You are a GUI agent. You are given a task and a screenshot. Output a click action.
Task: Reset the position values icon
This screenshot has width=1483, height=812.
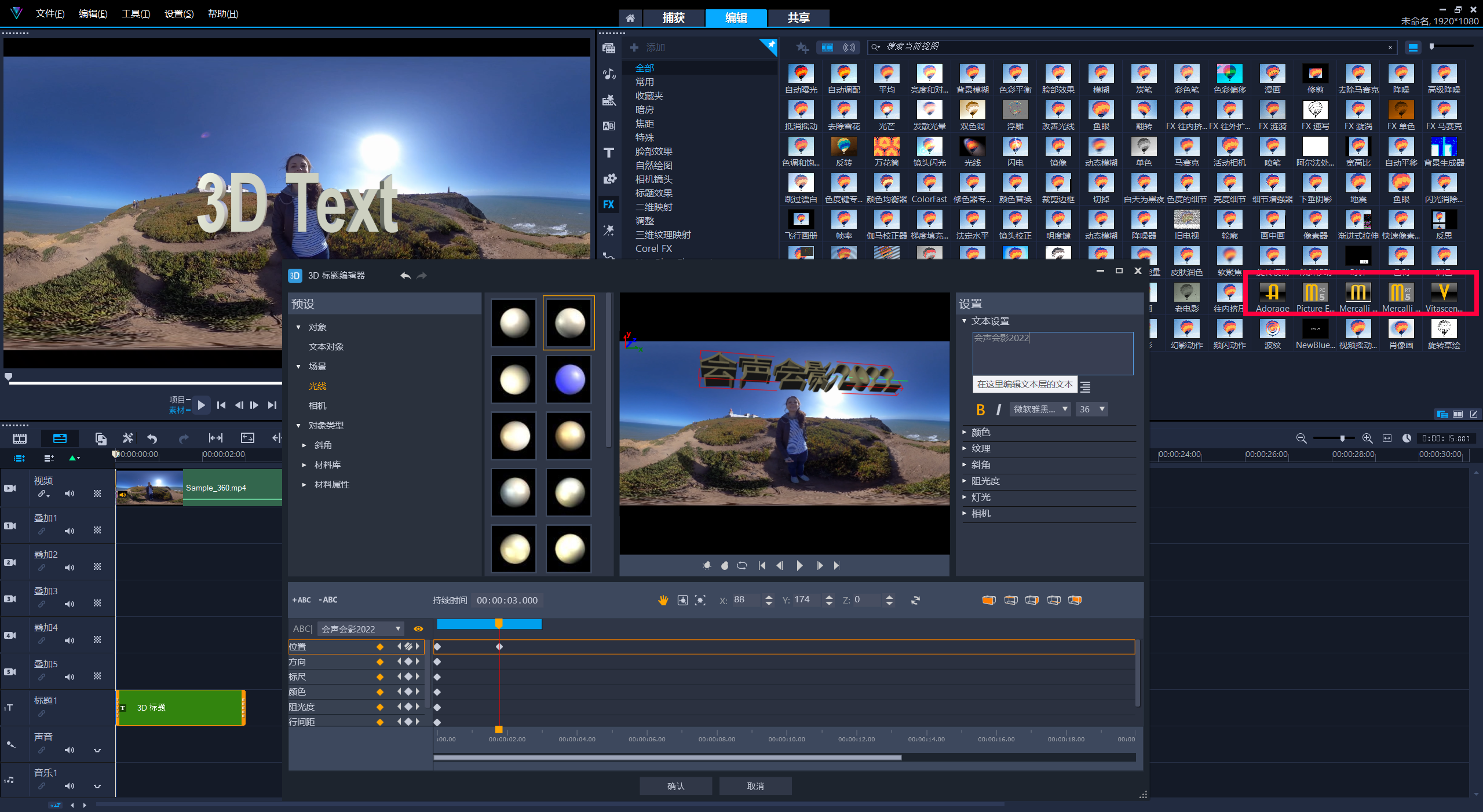pyautogui.click(x=915, y=601)
